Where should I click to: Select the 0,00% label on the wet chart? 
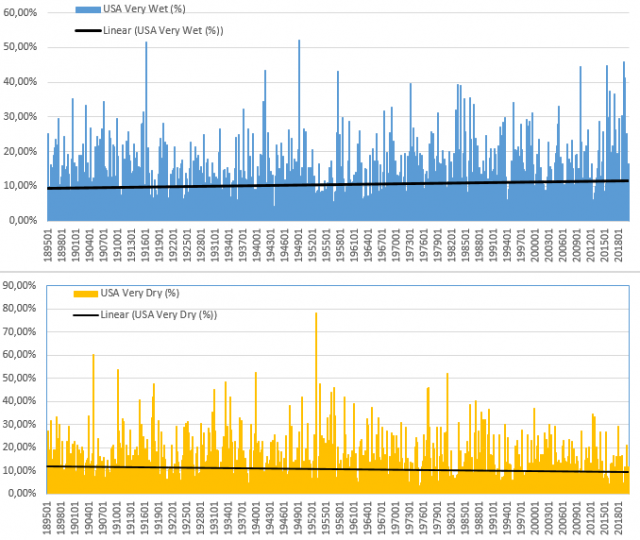coord(24,220)
